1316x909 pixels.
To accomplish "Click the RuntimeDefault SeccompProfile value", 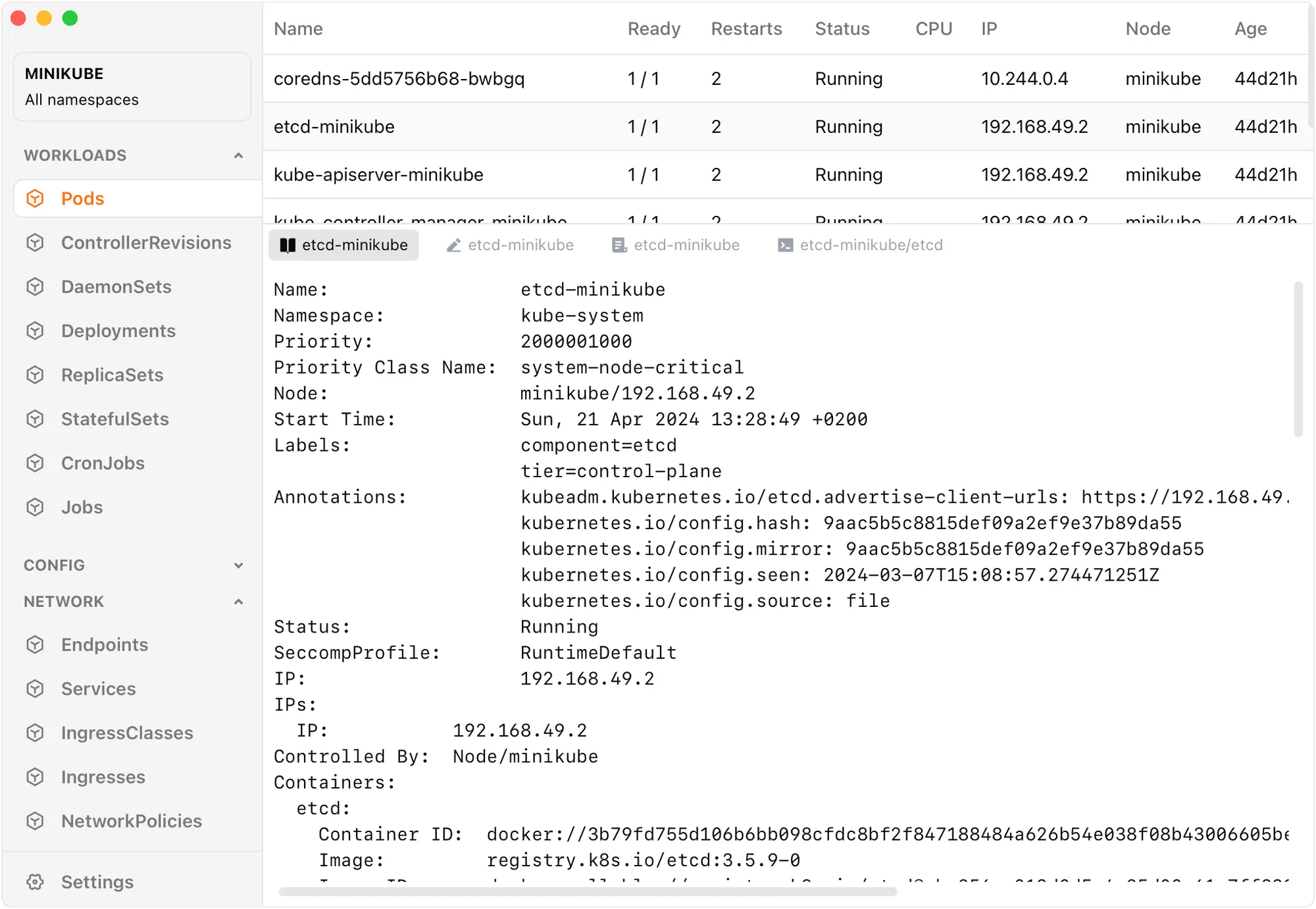I will (598, 652).
